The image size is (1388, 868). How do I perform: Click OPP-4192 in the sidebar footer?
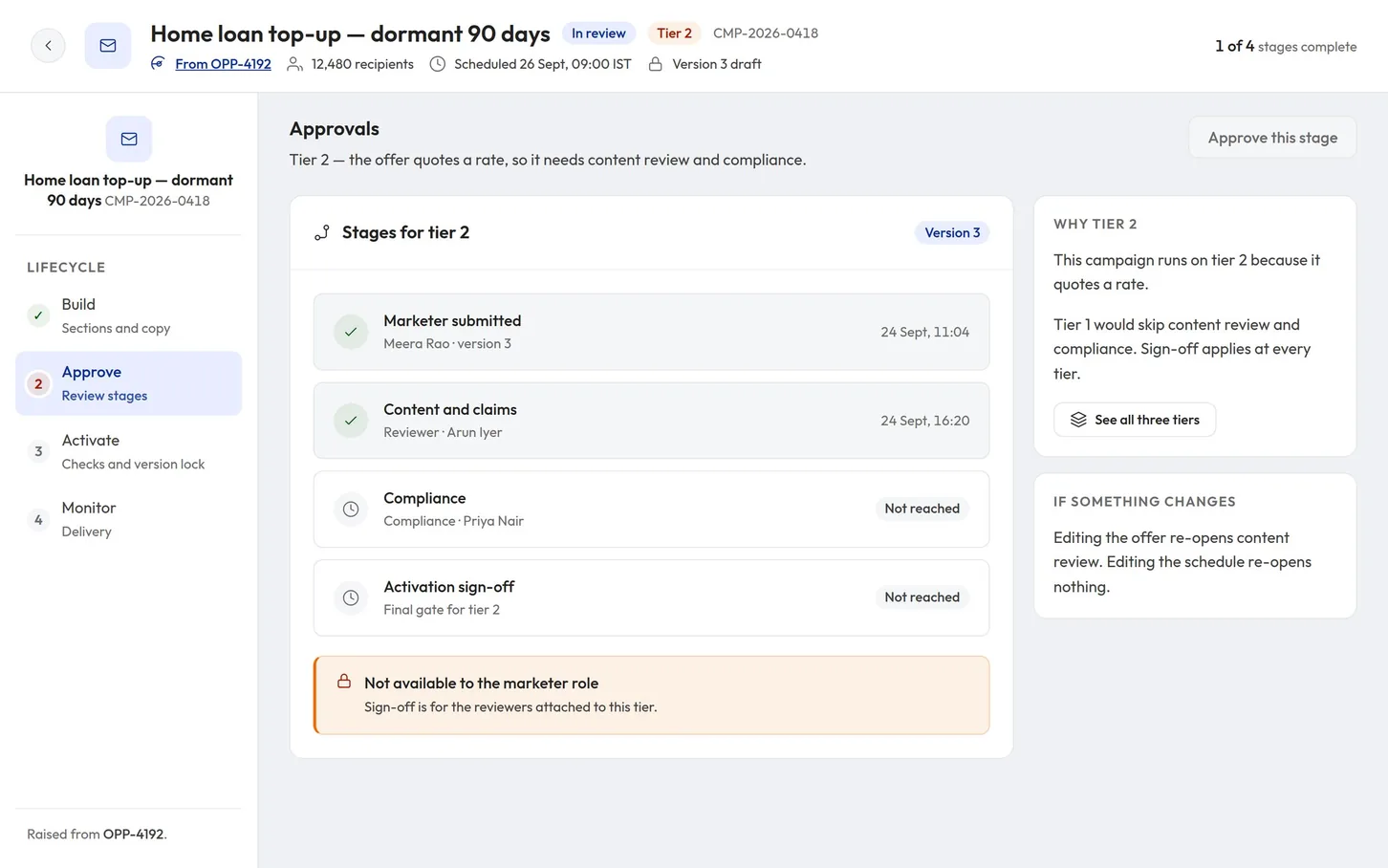point(133,834)
